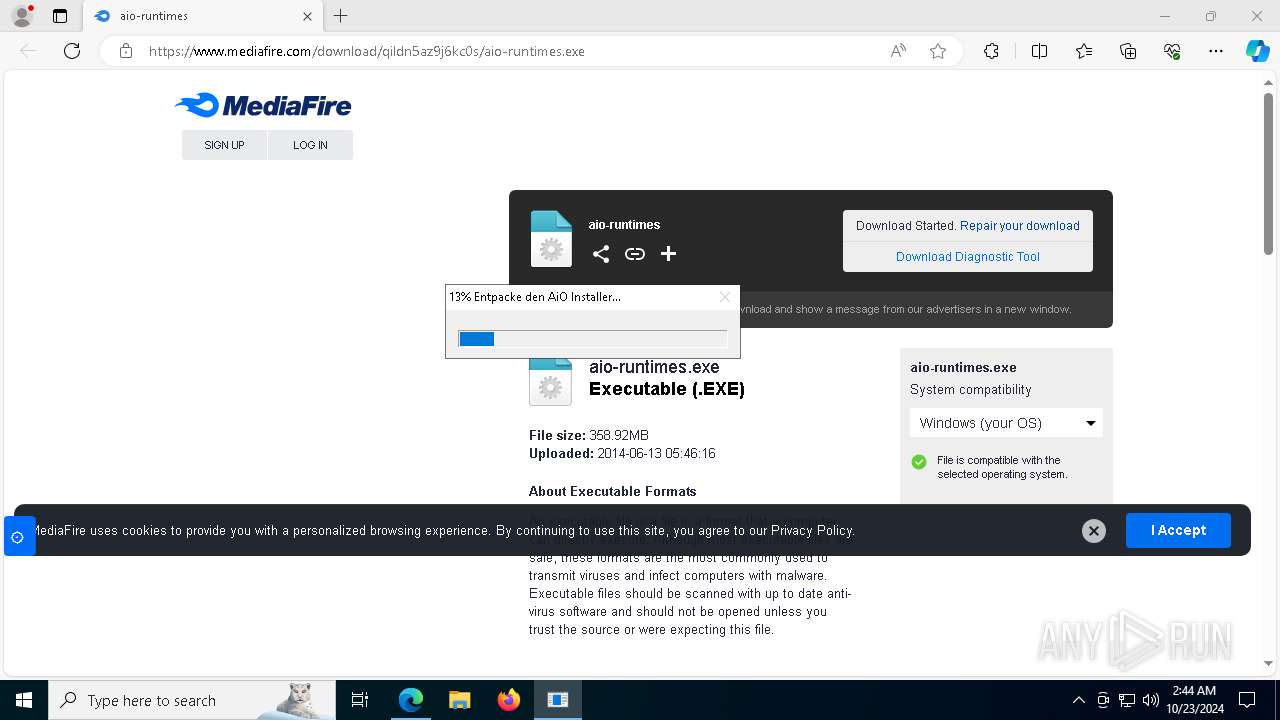Viewport: 1280px width, 720px height.
Task: Open volume control in tray
Action: point(1150,700)
